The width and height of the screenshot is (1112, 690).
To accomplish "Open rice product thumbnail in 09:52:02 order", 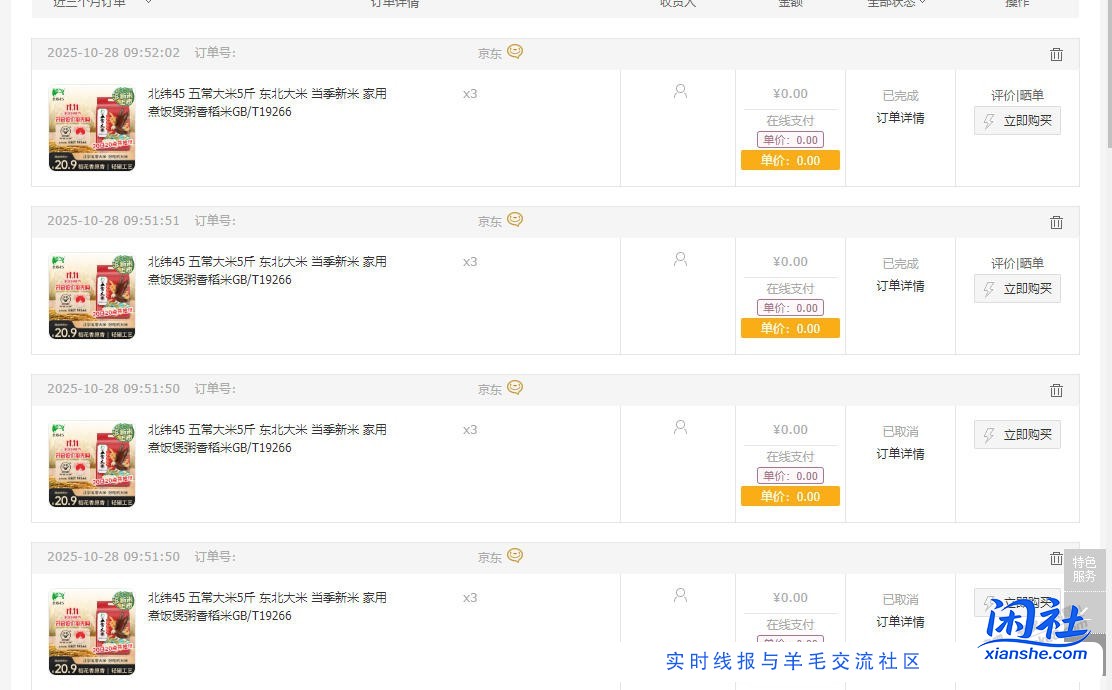I will coord(92,128).
